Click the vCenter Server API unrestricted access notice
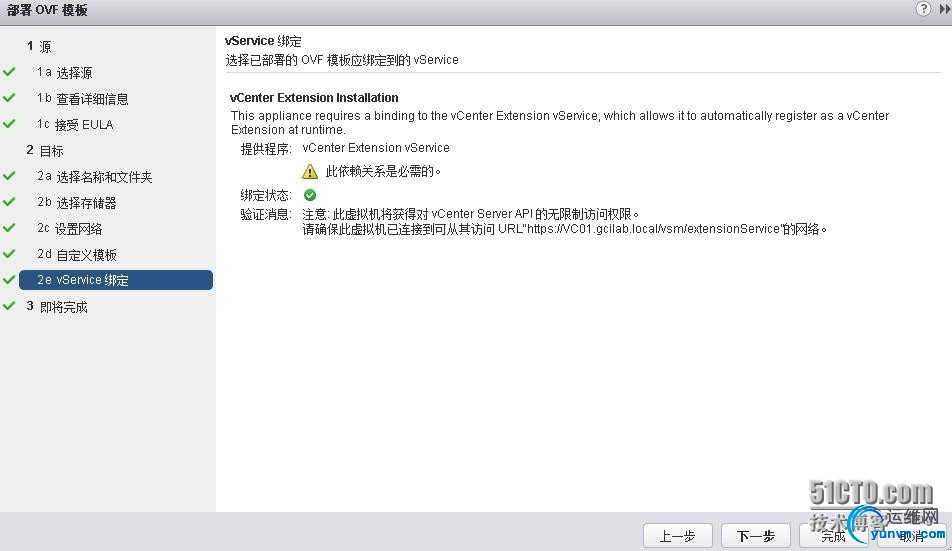Screen dimensions: 952x551 [x=471, y=214]
